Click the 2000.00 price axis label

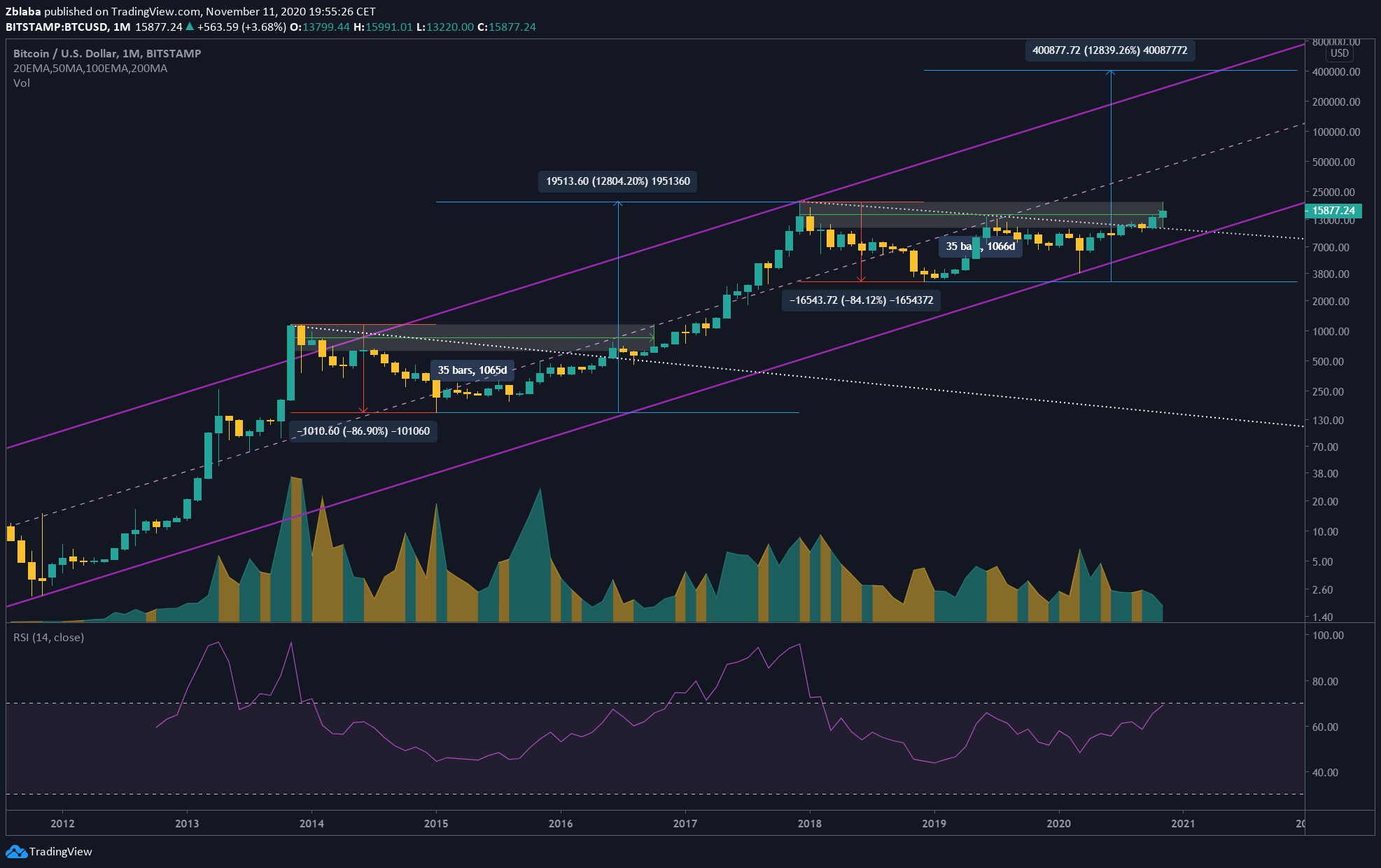click(x=1331, y=302)
